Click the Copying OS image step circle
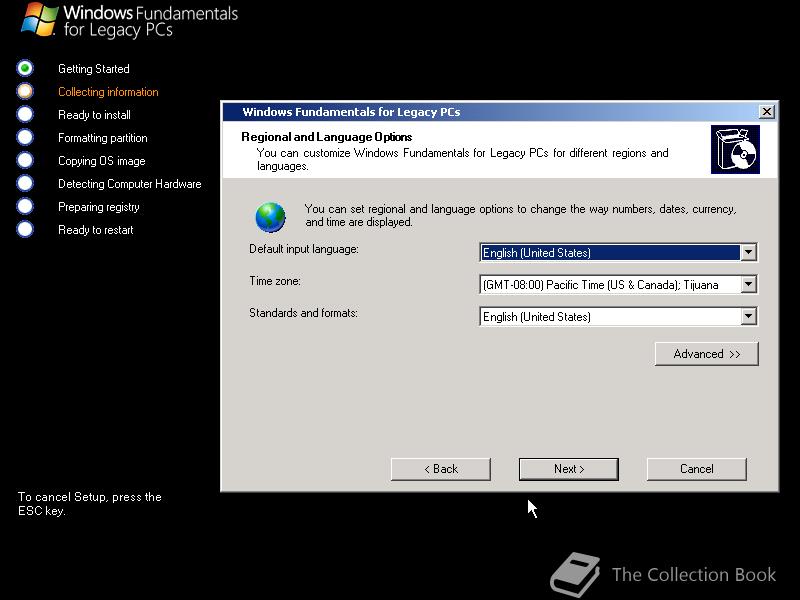The height and width of the screenshot is (600, 800). (x=24, y=160)
